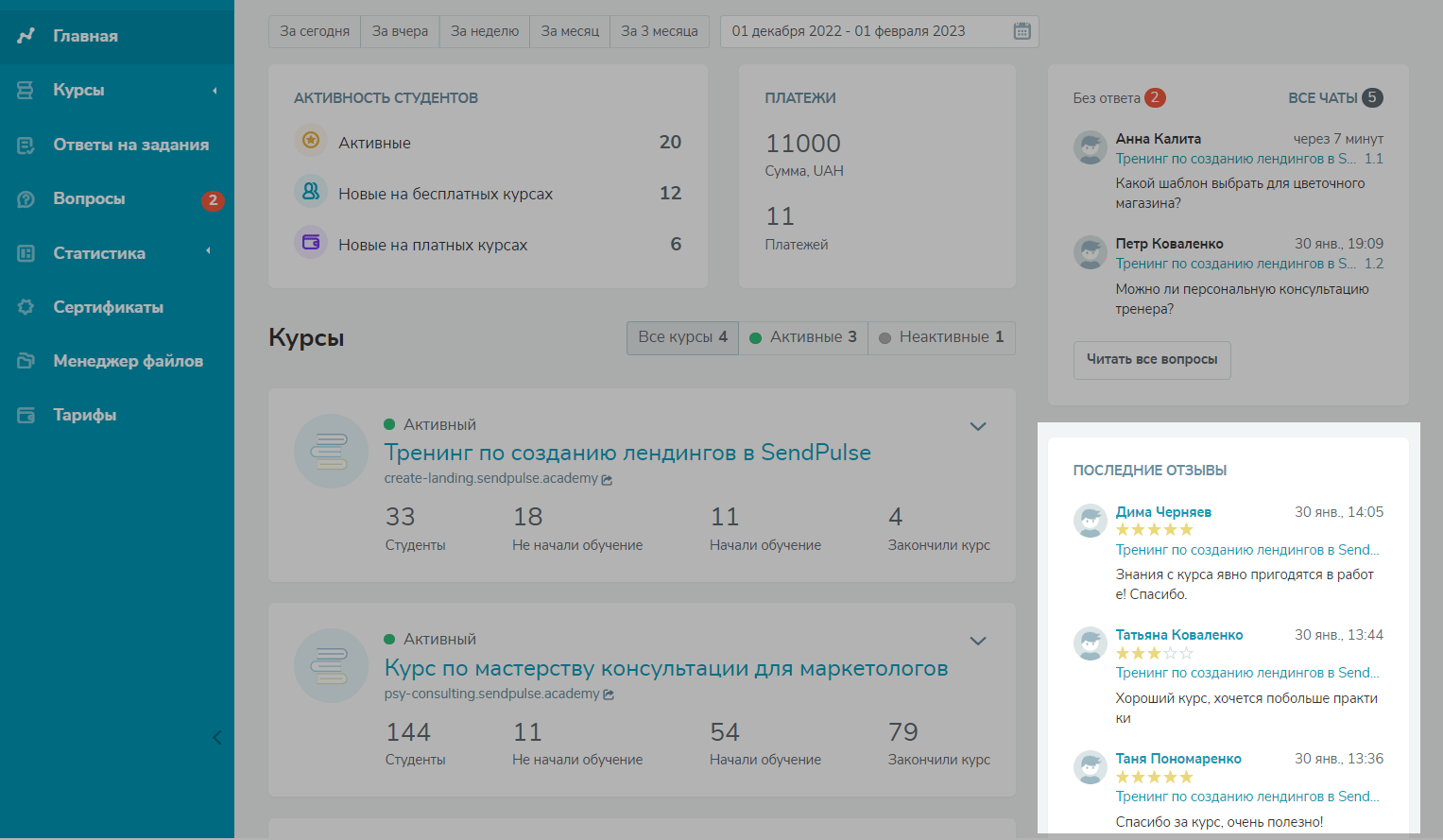Expand the Тренинг по созданию лендингов course chevron

[978, 426]
